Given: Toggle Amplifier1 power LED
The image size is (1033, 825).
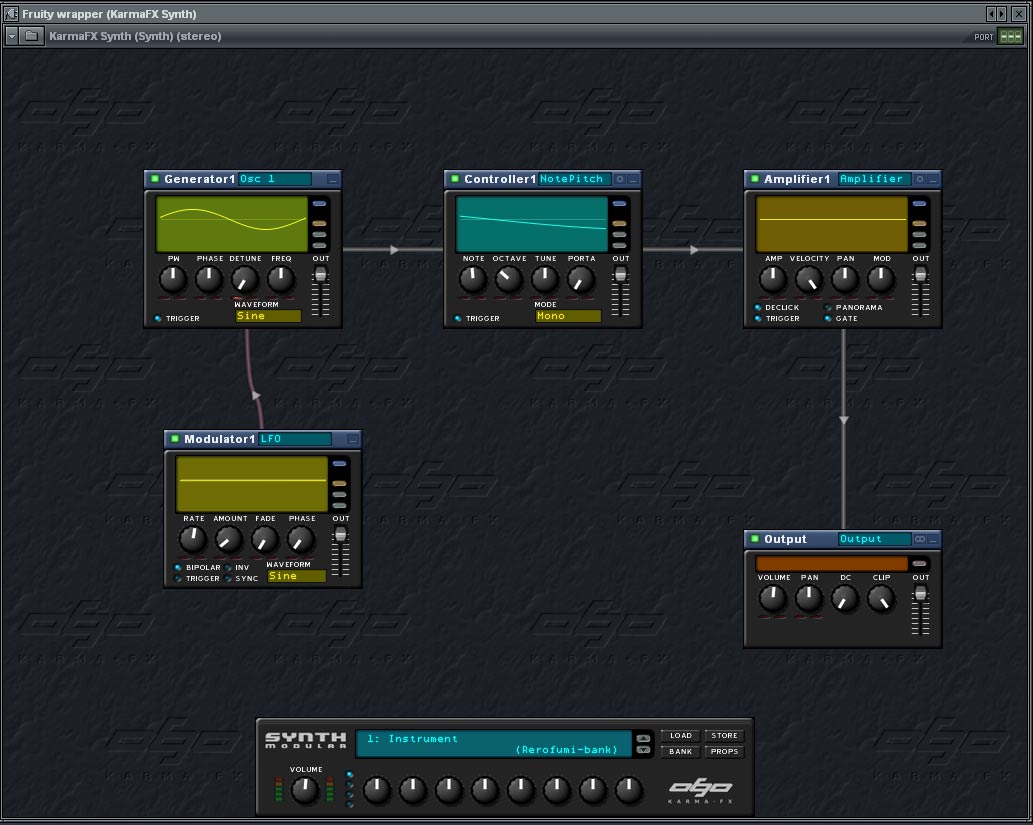Looking at the screenshot, I should 755,179.
